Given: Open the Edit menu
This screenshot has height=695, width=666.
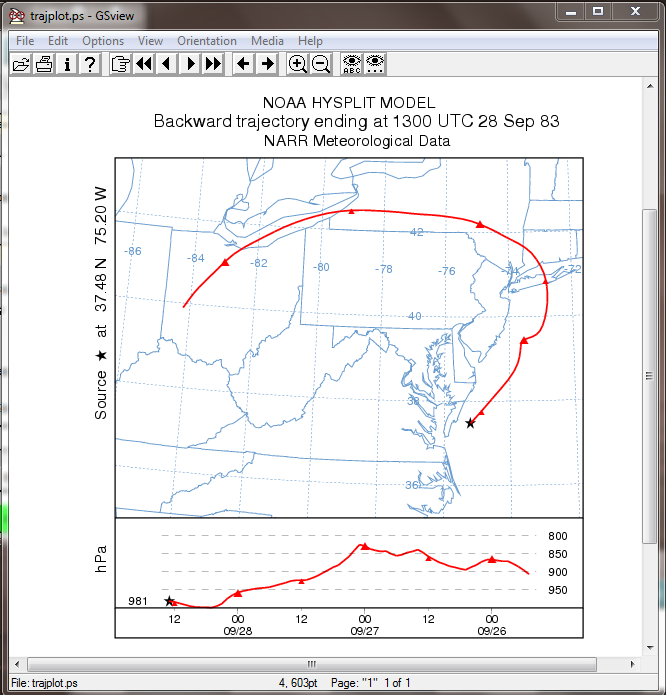Looking at the screenshot, I should (x=58, y=41).
